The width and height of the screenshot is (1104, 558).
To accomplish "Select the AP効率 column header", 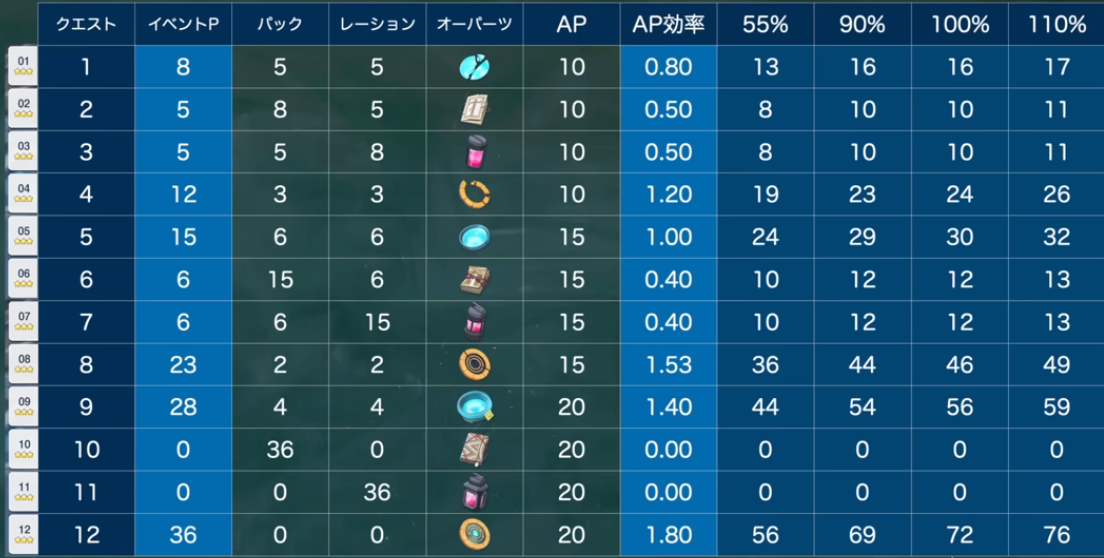I will pyautogui.click(x=668, y=24).
